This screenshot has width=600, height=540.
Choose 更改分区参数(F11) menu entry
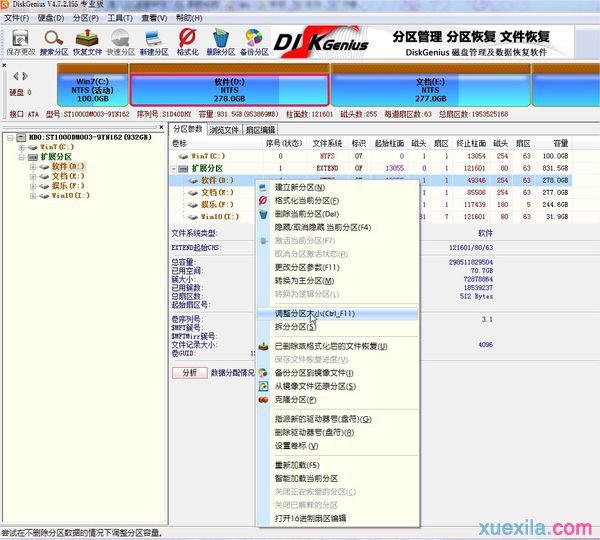[x=338, y=267]
